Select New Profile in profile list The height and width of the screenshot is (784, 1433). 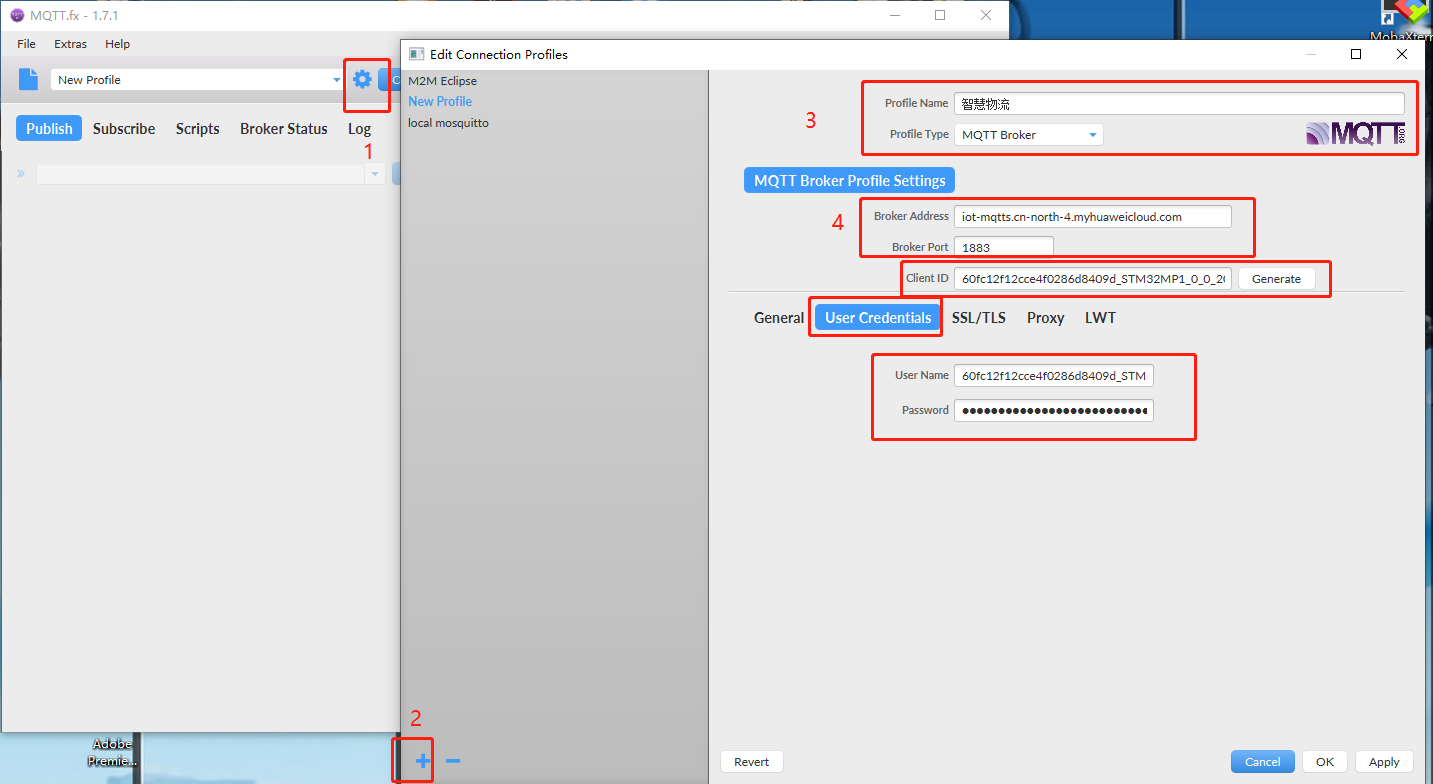[440, 101]
